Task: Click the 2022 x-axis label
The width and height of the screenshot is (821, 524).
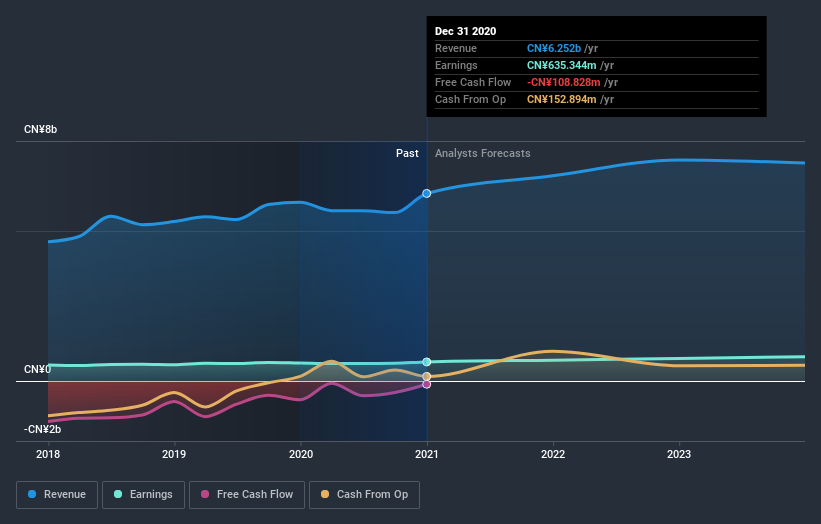Action: click(553, 454)
